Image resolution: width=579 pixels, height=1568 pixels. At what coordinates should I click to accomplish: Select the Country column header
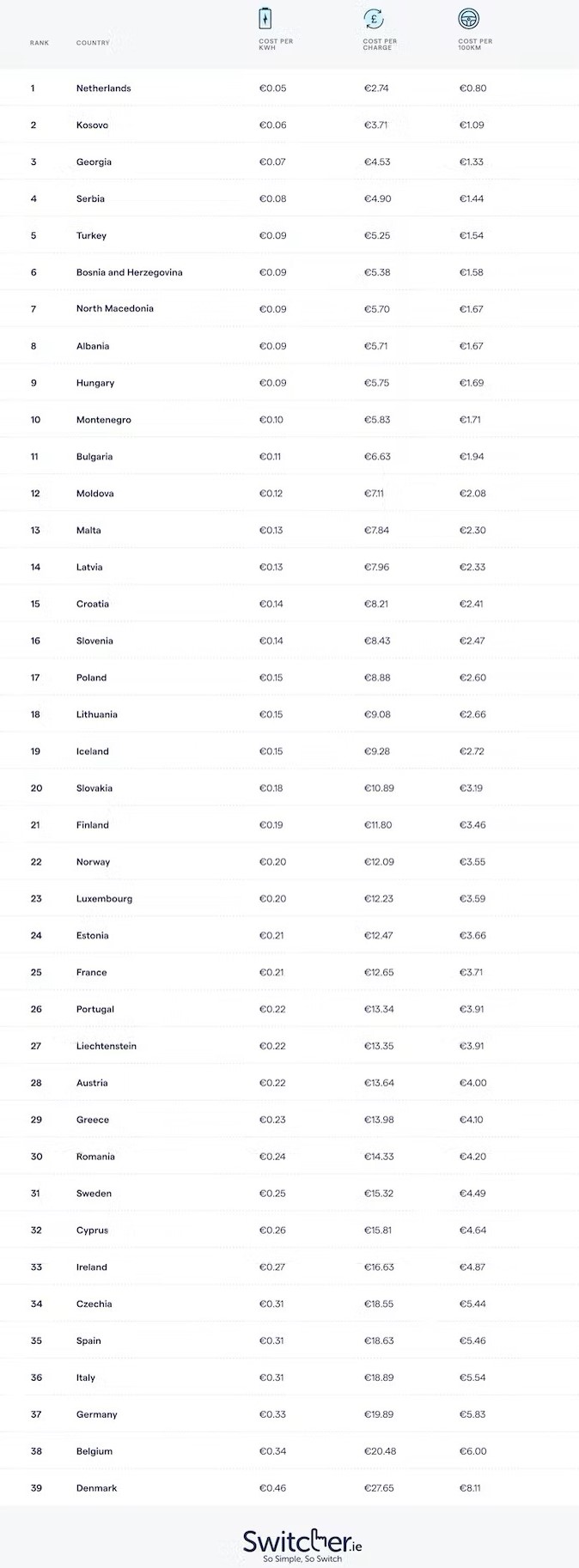click(x=93, y=43)
